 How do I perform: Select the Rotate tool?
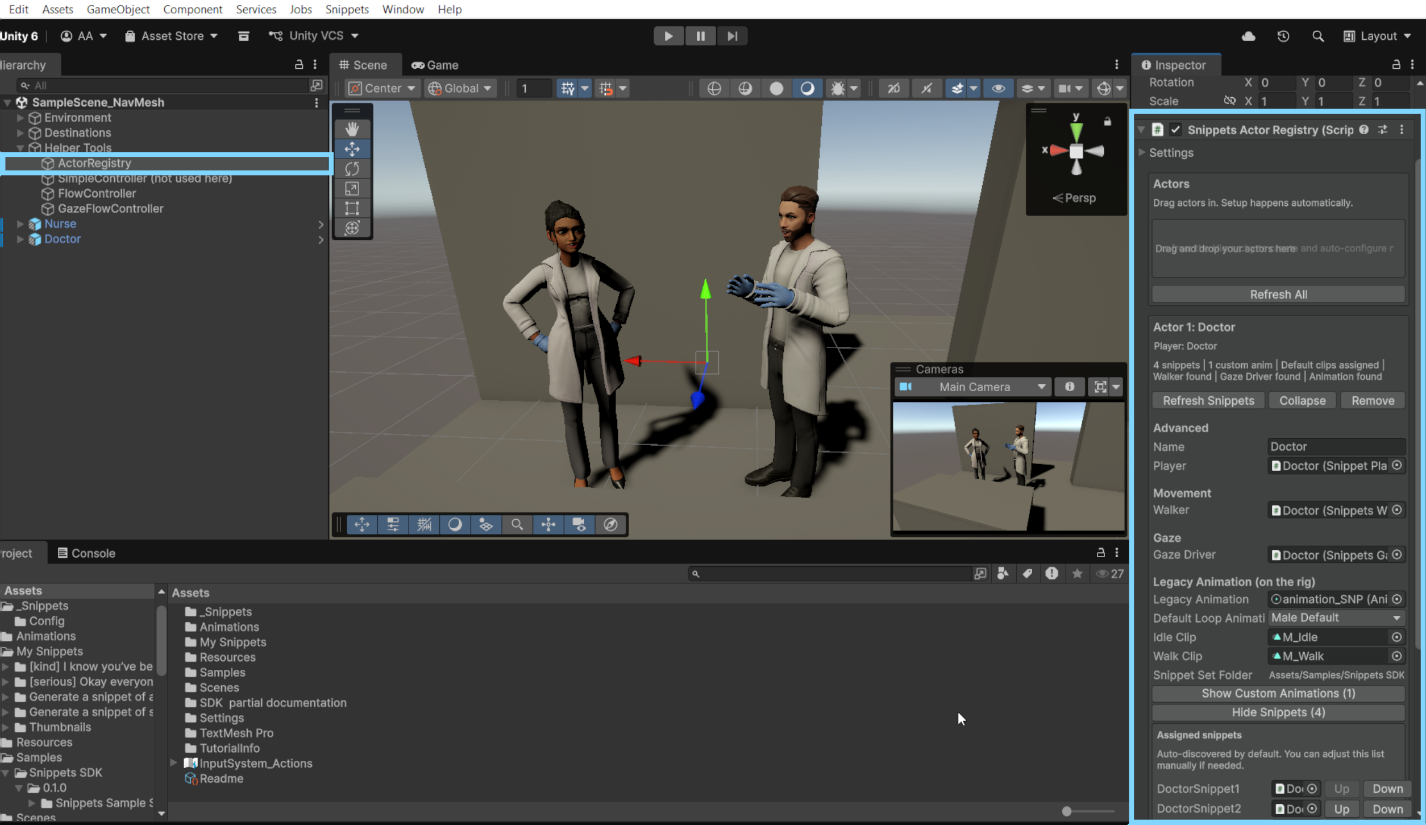pyautogui.click(x=352, y=169)
